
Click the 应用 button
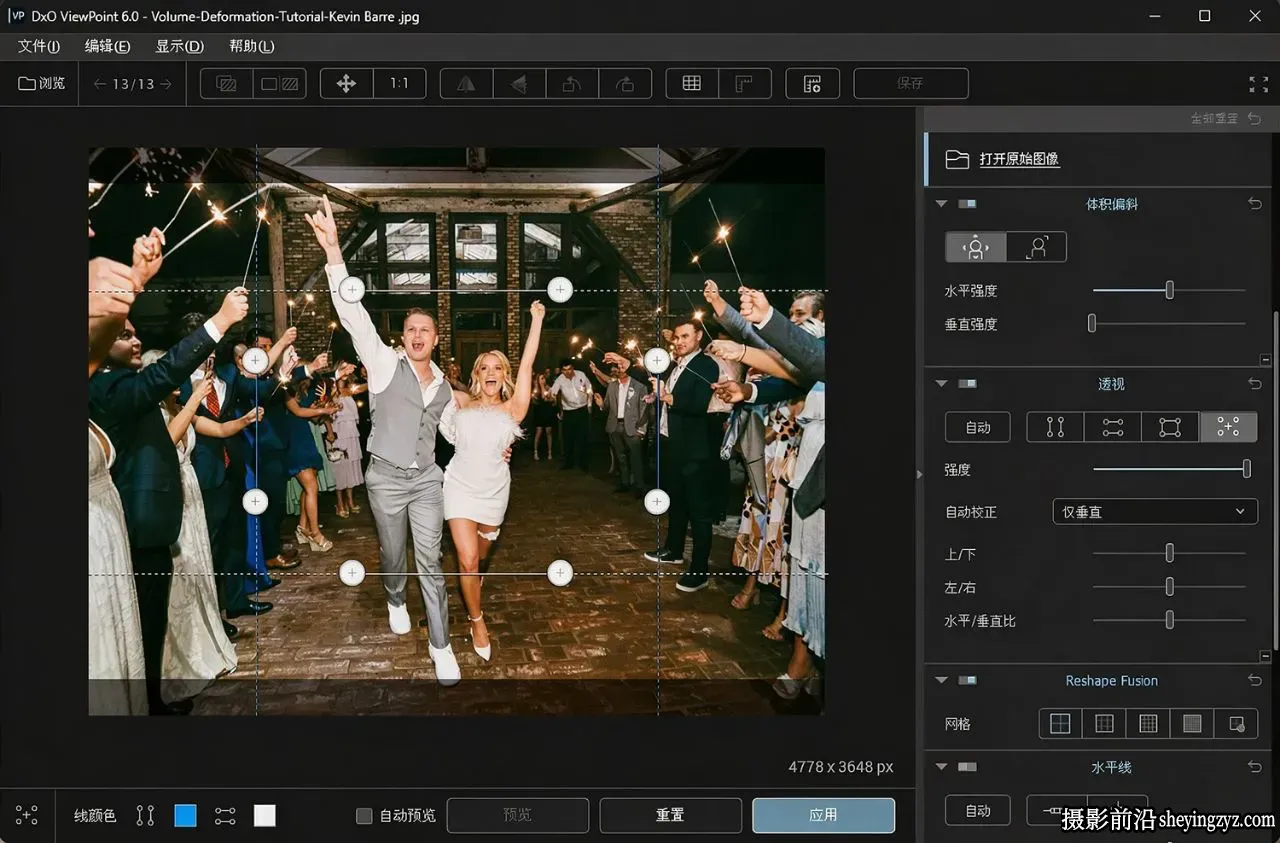[823, 815]
